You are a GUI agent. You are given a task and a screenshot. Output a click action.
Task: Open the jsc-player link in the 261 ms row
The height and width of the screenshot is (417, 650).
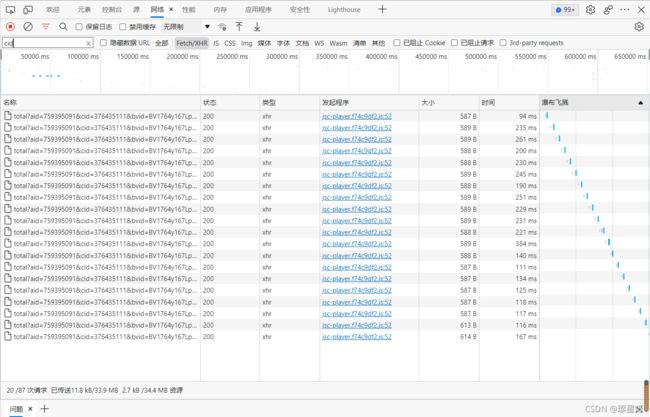pos(357,140)
